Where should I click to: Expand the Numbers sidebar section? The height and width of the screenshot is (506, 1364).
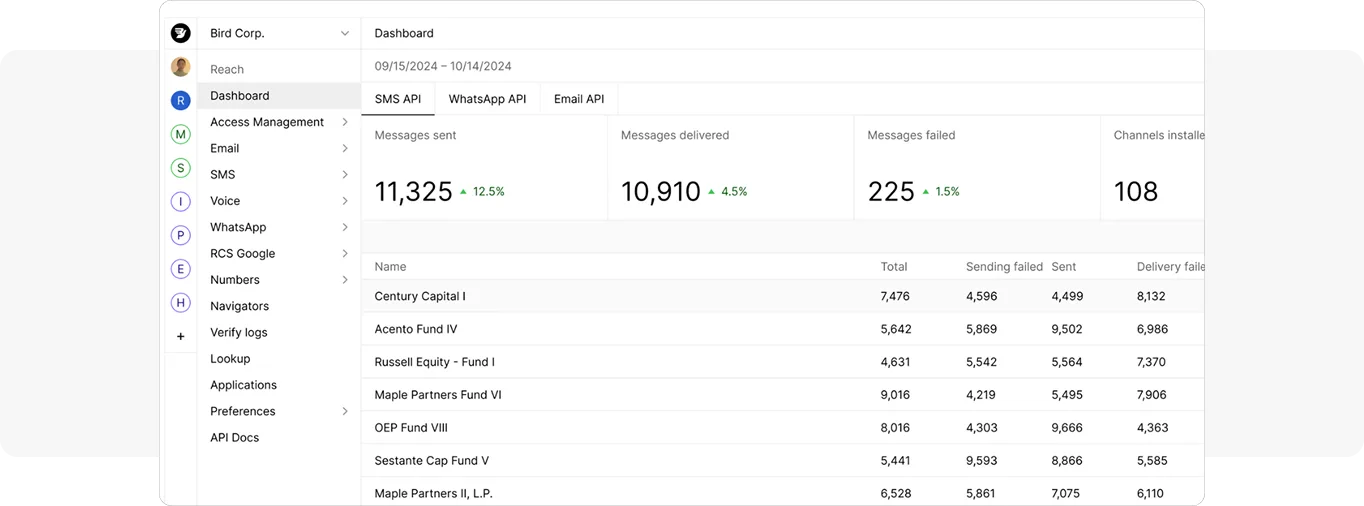click(279, 280)
